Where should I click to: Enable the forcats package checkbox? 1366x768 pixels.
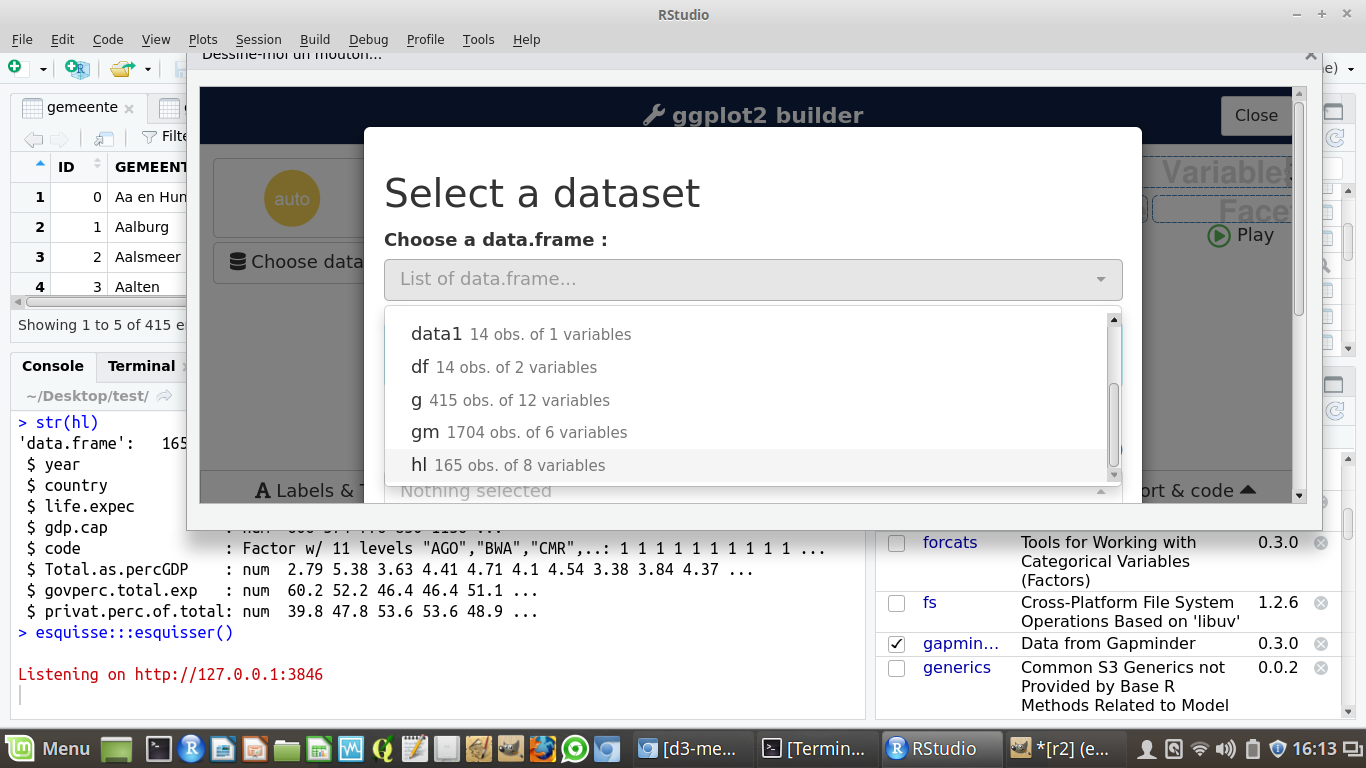(x=897, y=543)
